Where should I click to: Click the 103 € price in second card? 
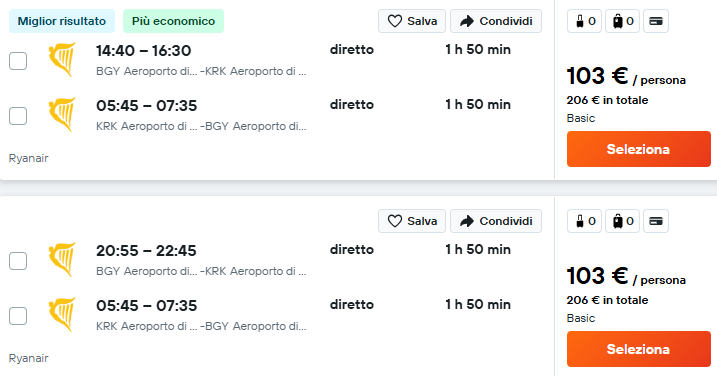[x=597, y=276]
